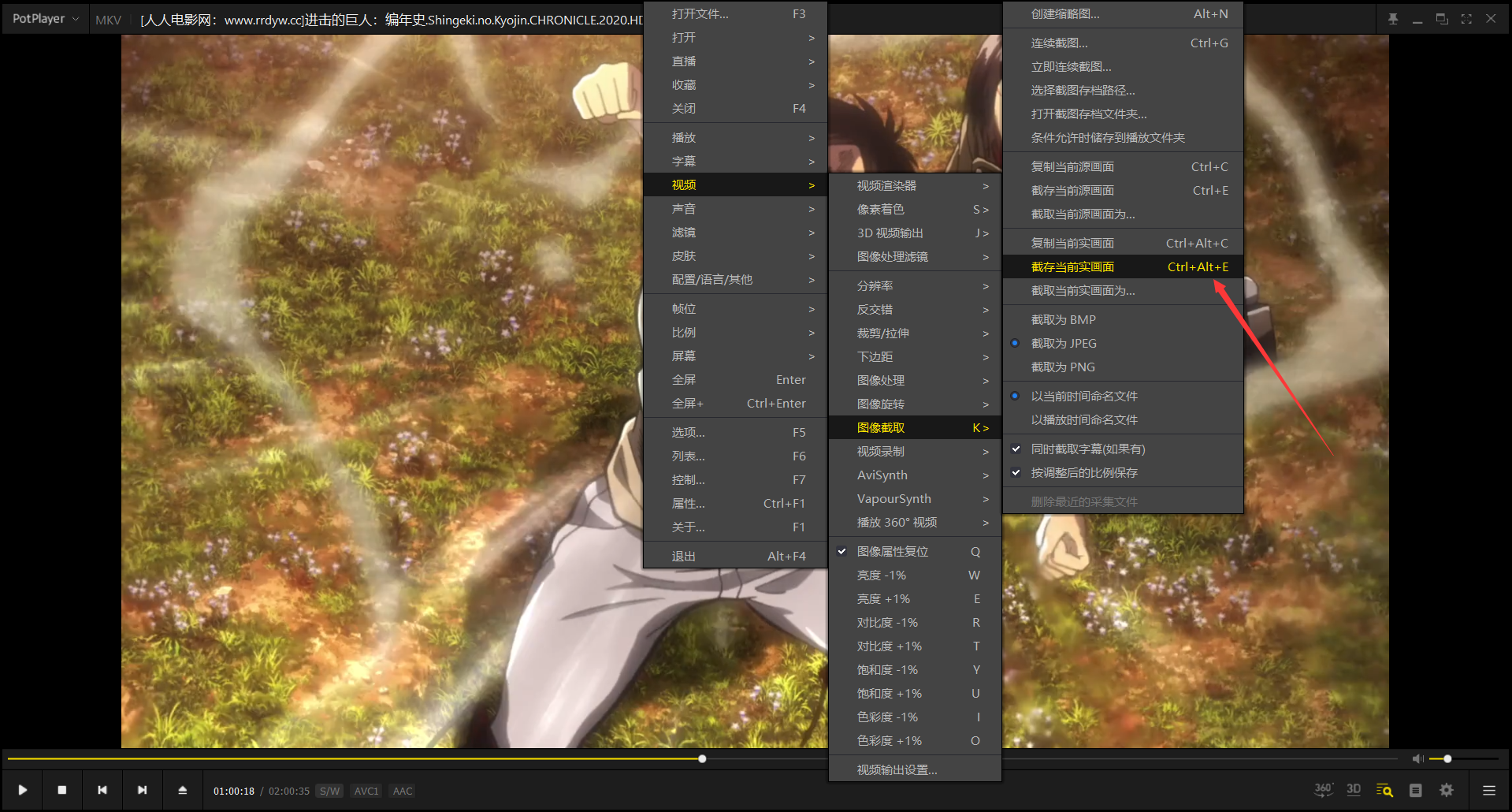
Task: Open 属性... from the main menu
Action: [x=735, y=503]
